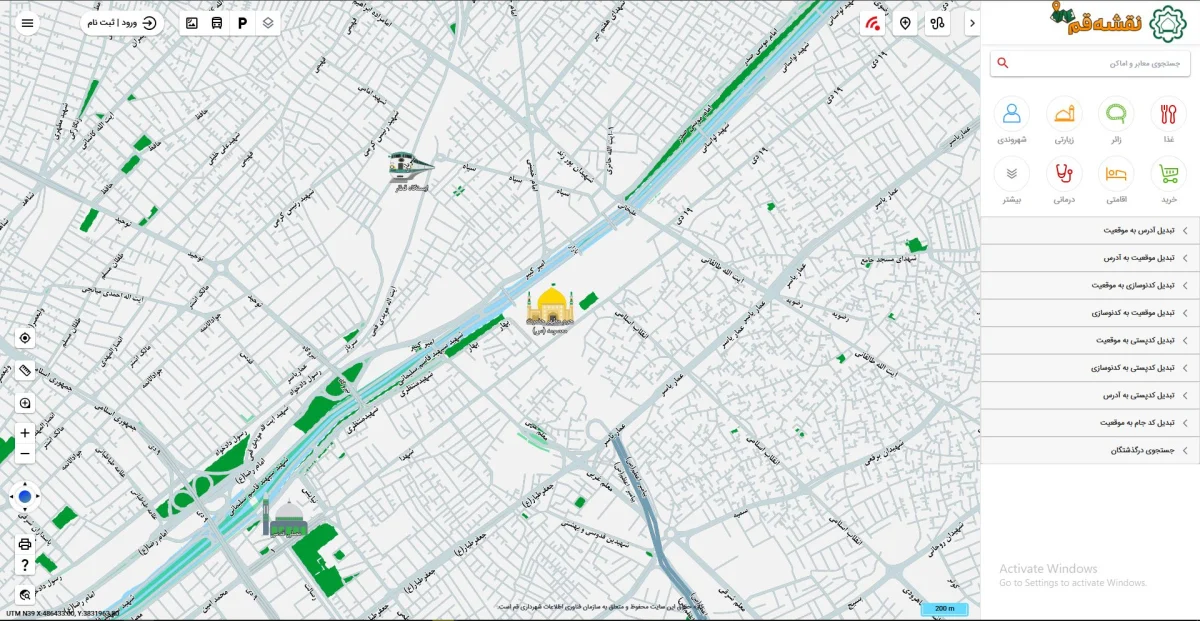1200x621 pixels.
Task: Toggle the base map imagery icon
Action: 192,22
